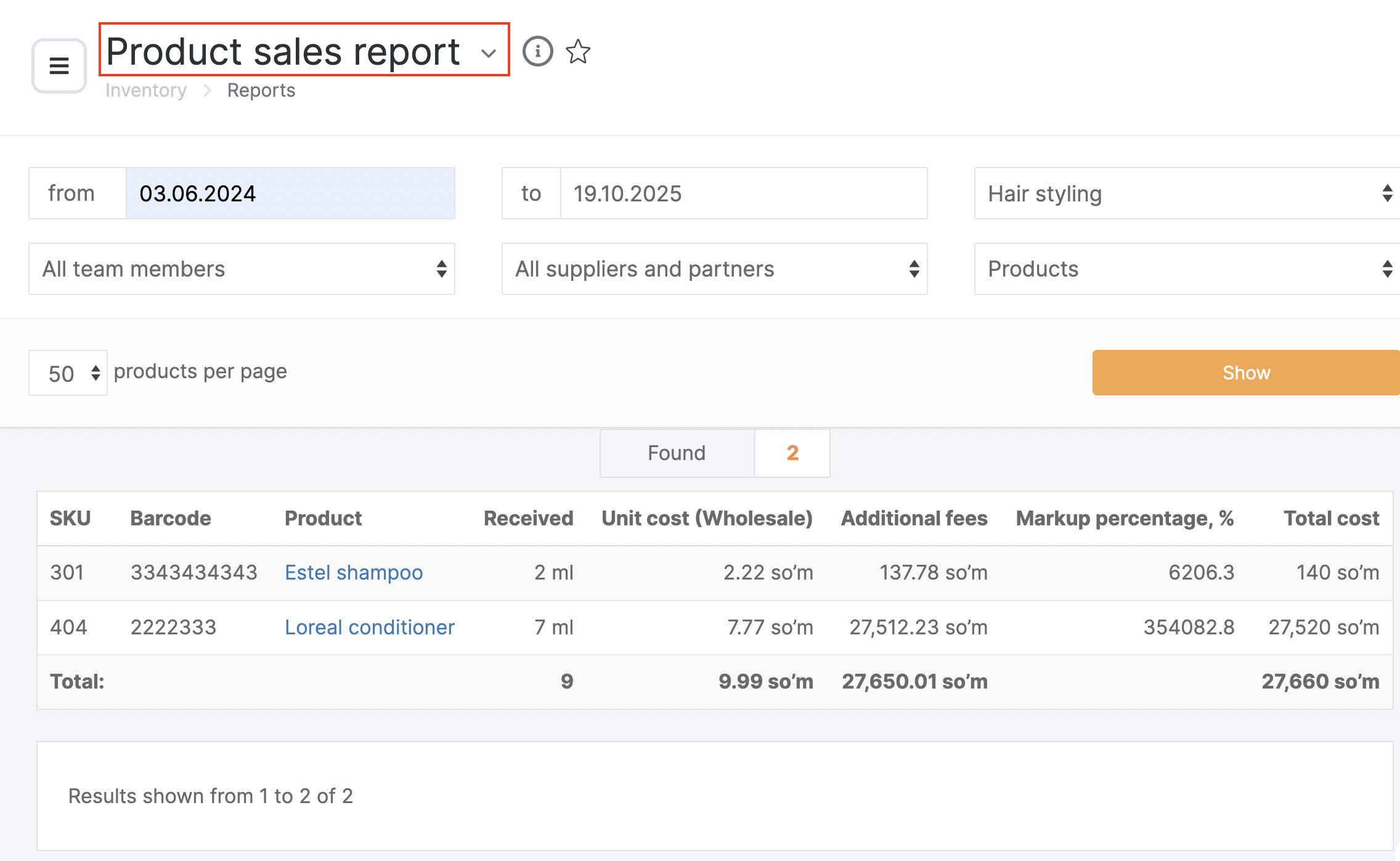Open the Estel shampoo product link
The height and width of the screenshot is (861, 1400).
pyautogui.click(x=354, y=573)
